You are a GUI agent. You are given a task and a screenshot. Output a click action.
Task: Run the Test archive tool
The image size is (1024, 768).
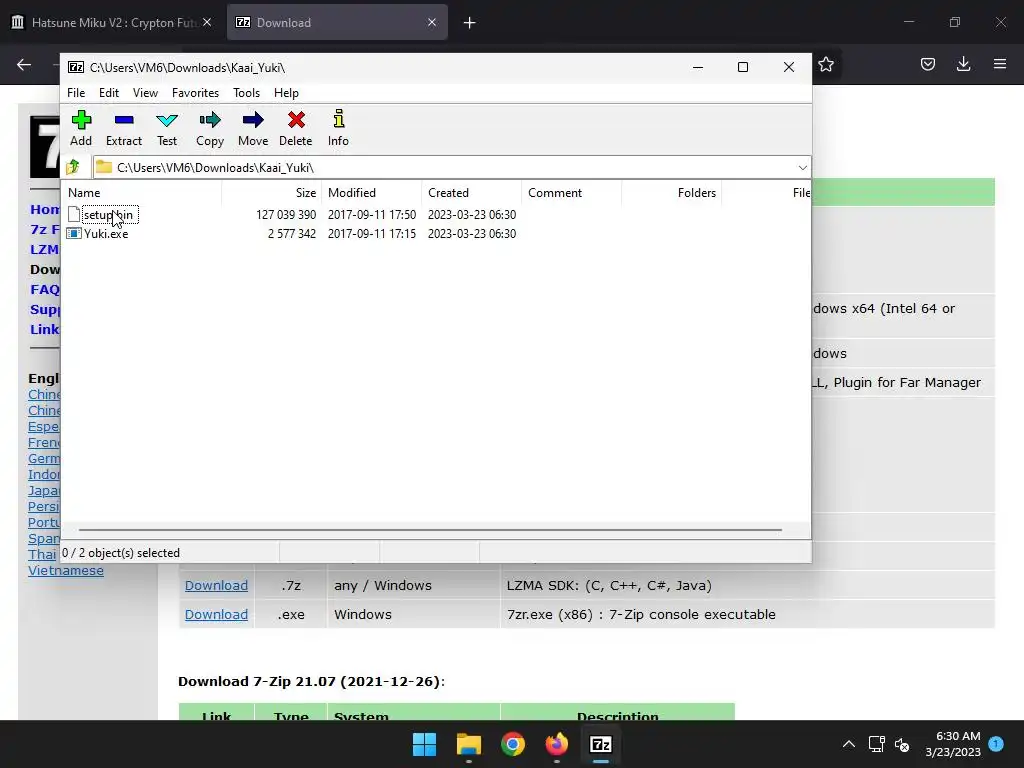(167, 128)
